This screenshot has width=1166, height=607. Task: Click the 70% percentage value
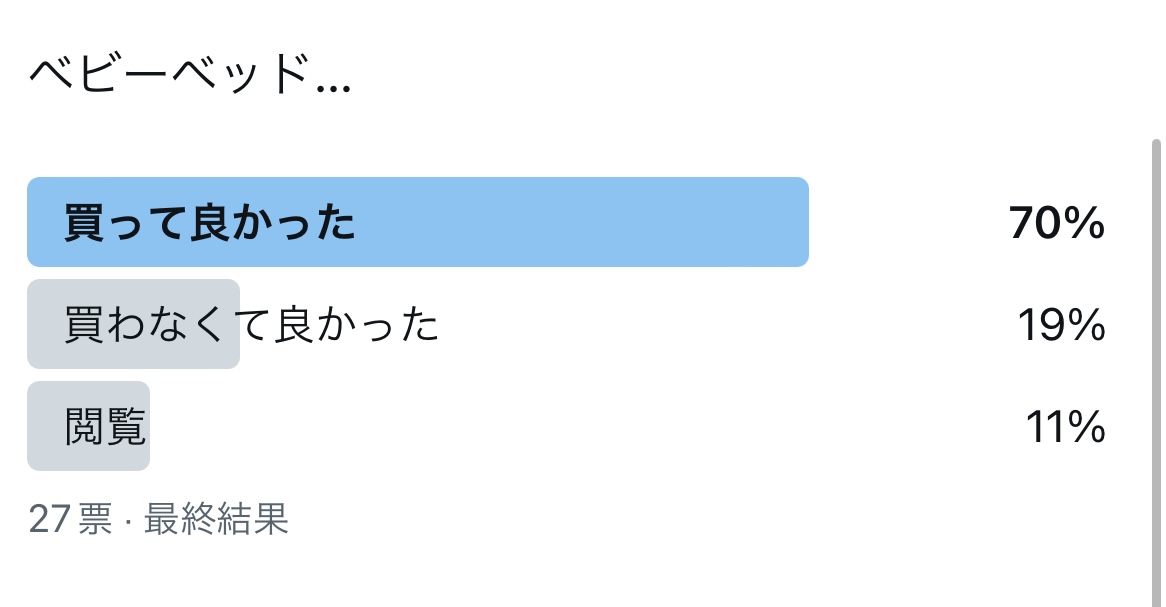(x=1057, y=224)
